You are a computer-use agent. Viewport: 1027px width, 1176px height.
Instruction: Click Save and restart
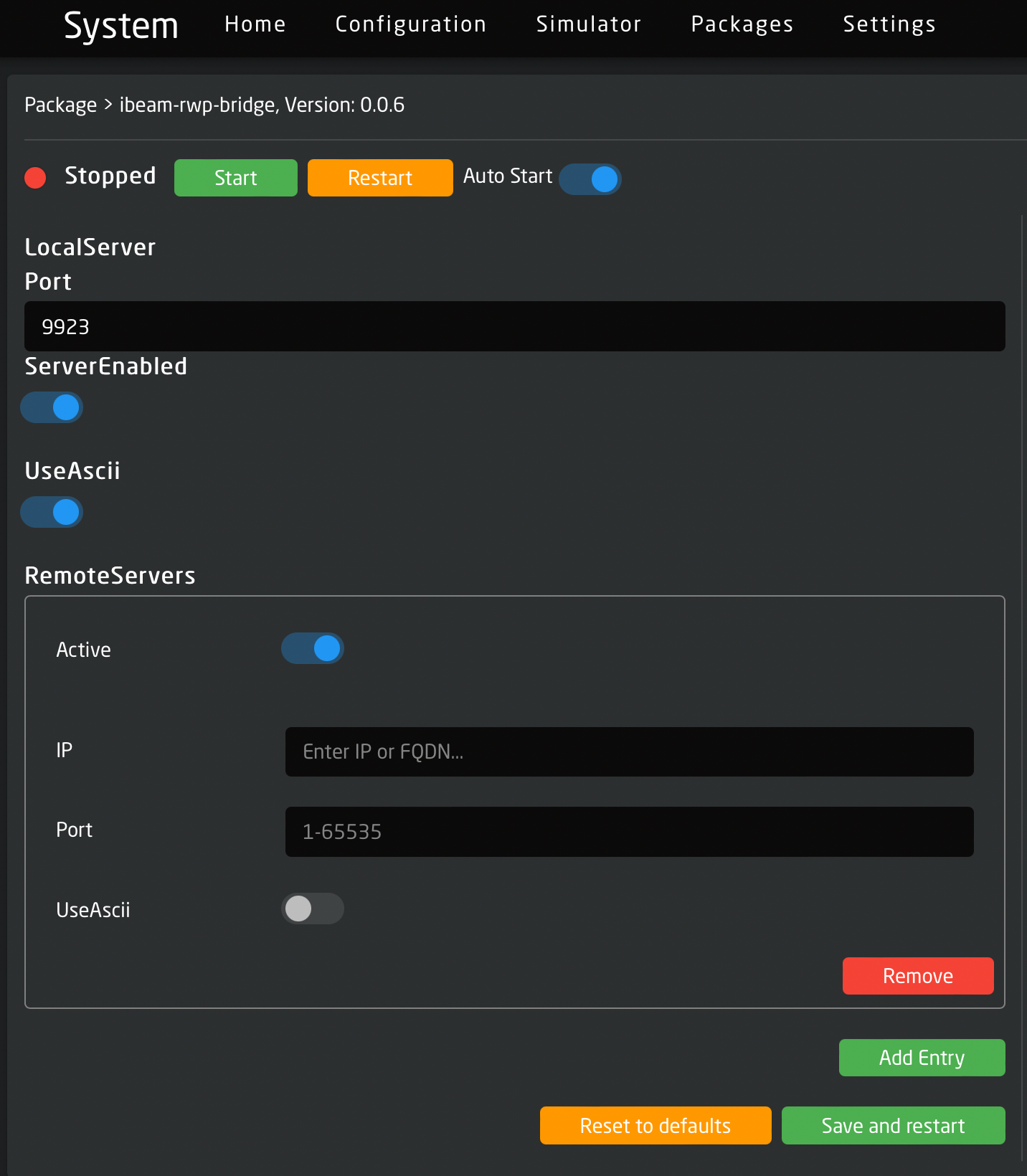(x=894, y=1126)
